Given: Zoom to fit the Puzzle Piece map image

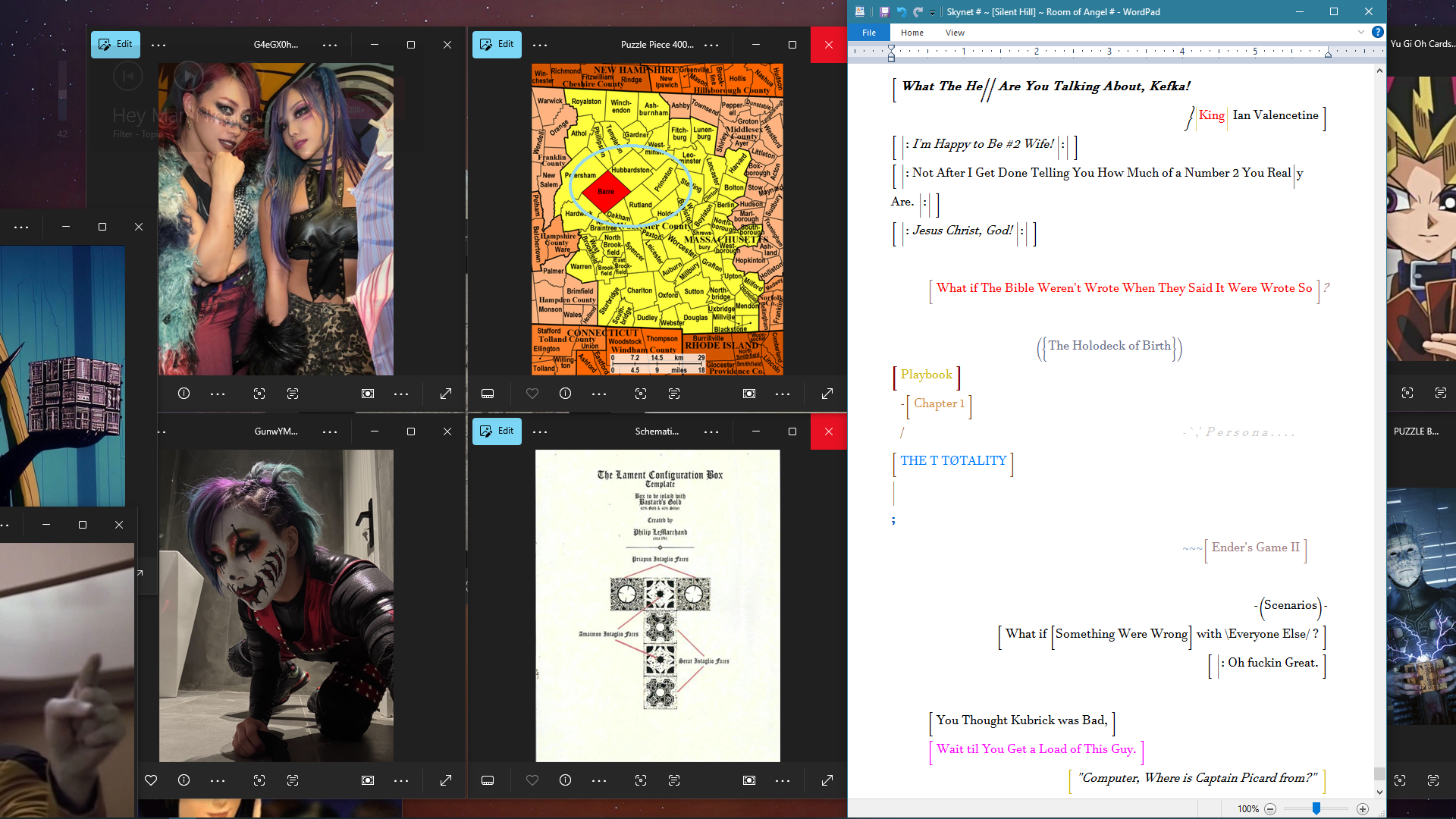Looking at the screenshot, I should coord(749,394).
